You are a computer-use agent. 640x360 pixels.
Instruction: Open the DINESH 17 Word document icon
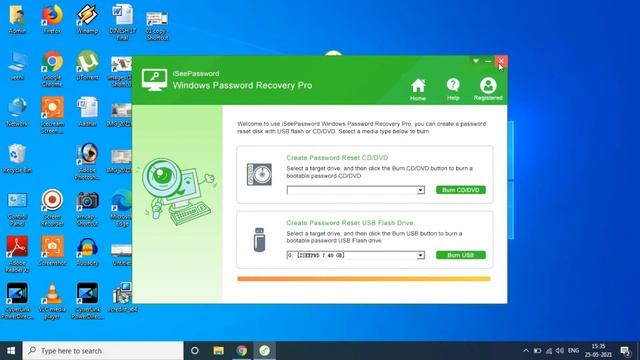[x=122, y=22]
